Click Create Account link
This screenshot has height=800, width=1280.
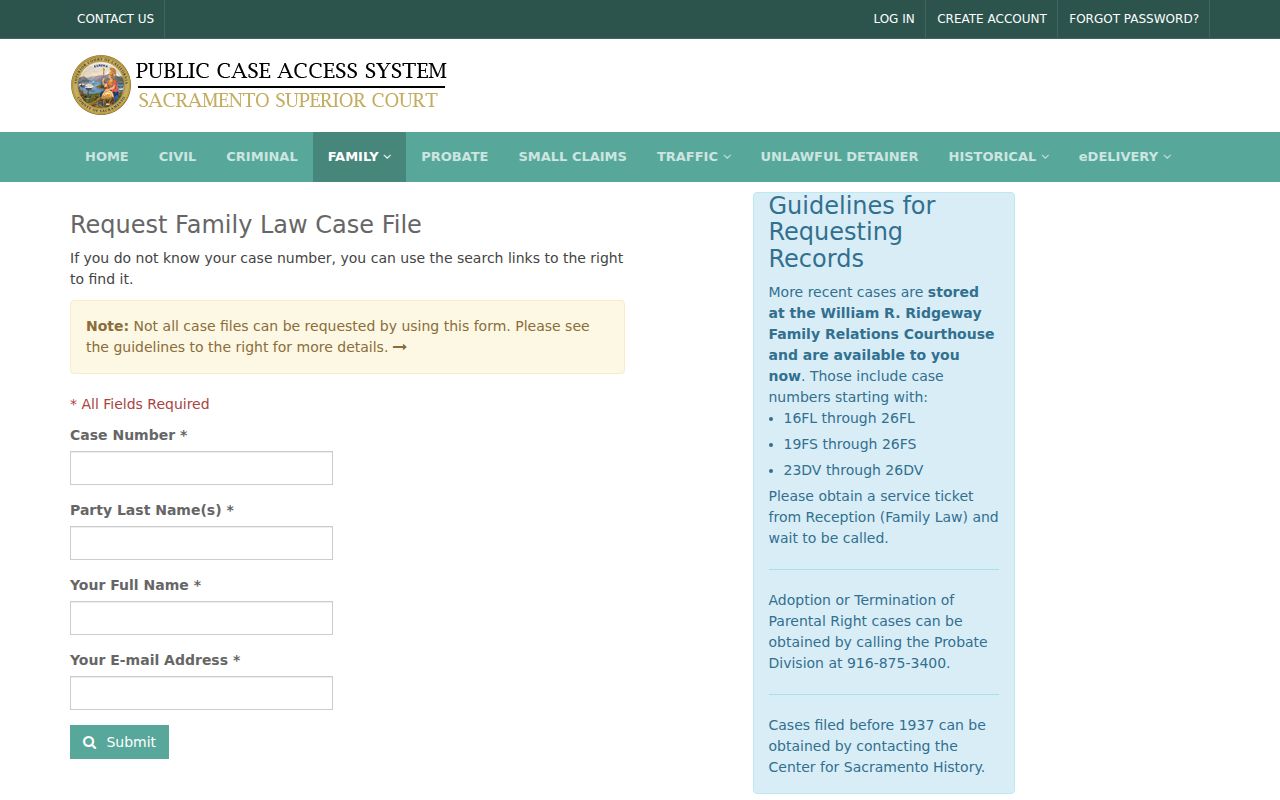coord(992,19)
